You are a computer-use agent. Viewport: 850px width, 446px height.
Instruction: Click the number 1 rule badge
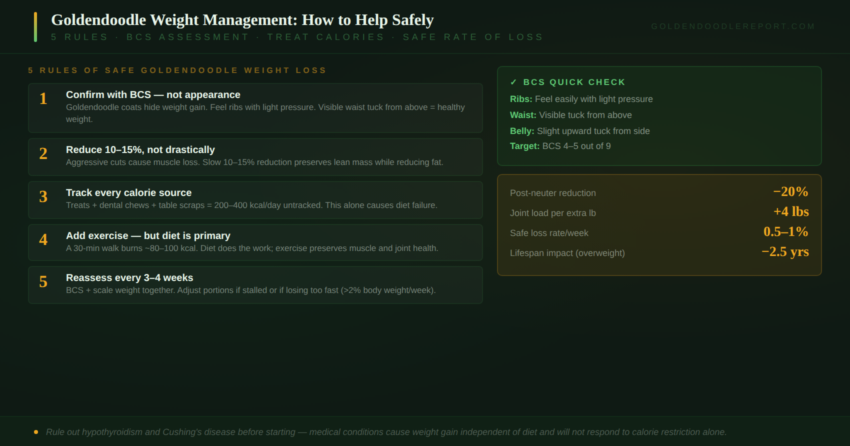coord(43,99)
